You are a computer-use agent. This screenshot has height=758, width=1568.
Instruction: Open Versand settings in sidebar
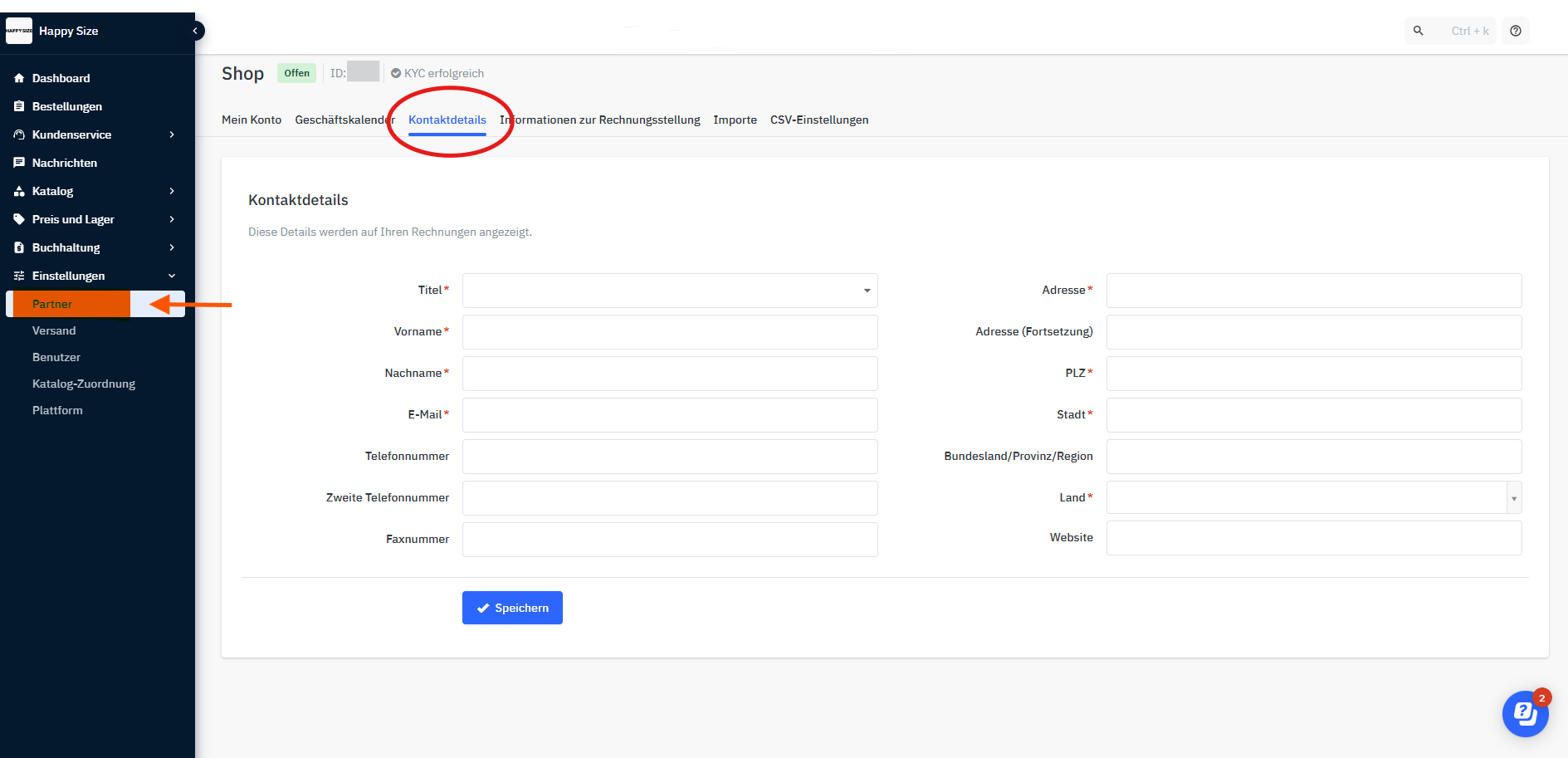[54, 330]
